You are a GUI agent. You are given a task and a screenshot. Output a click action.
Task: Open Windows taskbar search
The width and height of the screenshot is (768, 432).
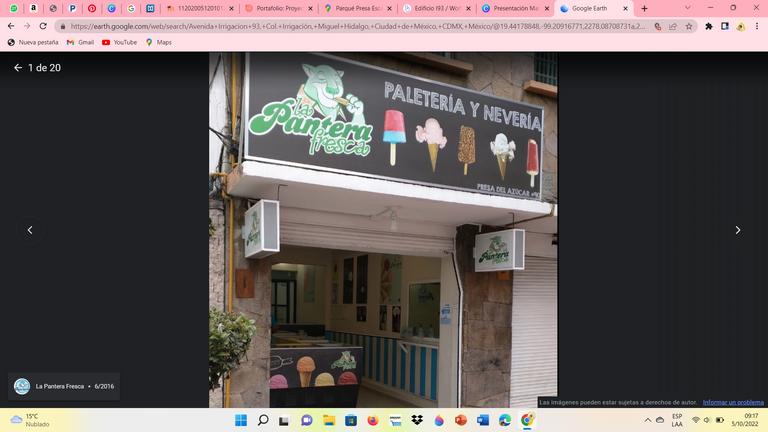click(263, 420)
